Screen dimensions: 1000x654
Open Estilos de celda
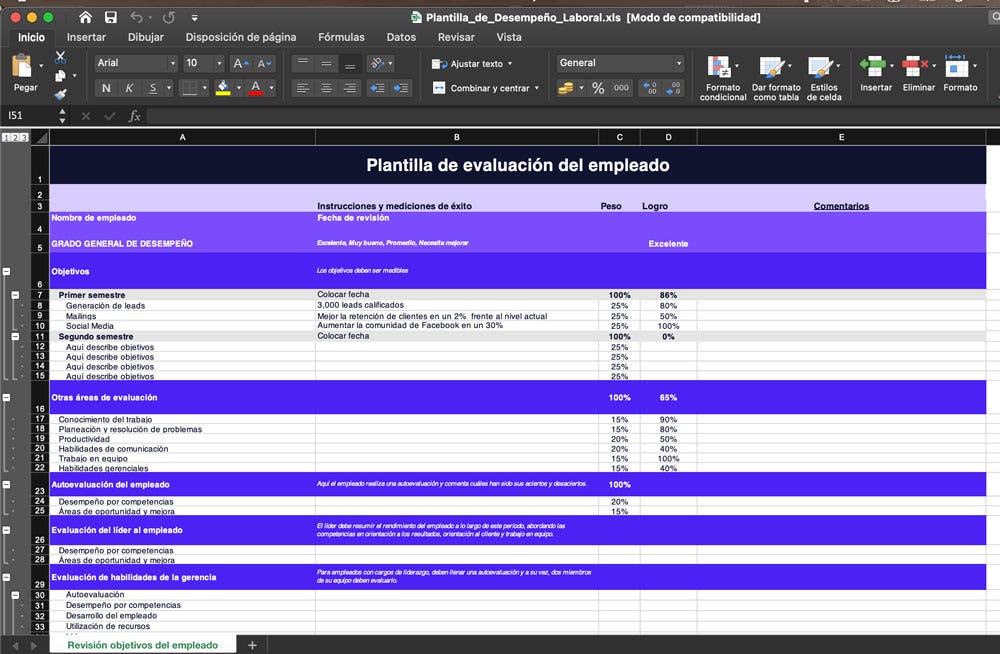click(824, 80)
